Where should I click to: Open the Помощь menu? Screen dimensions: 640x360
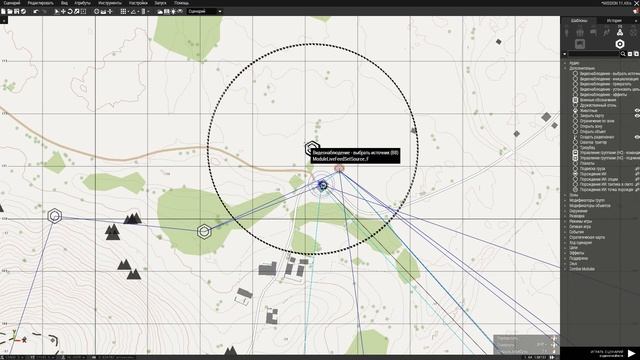(x=181, y=3)
